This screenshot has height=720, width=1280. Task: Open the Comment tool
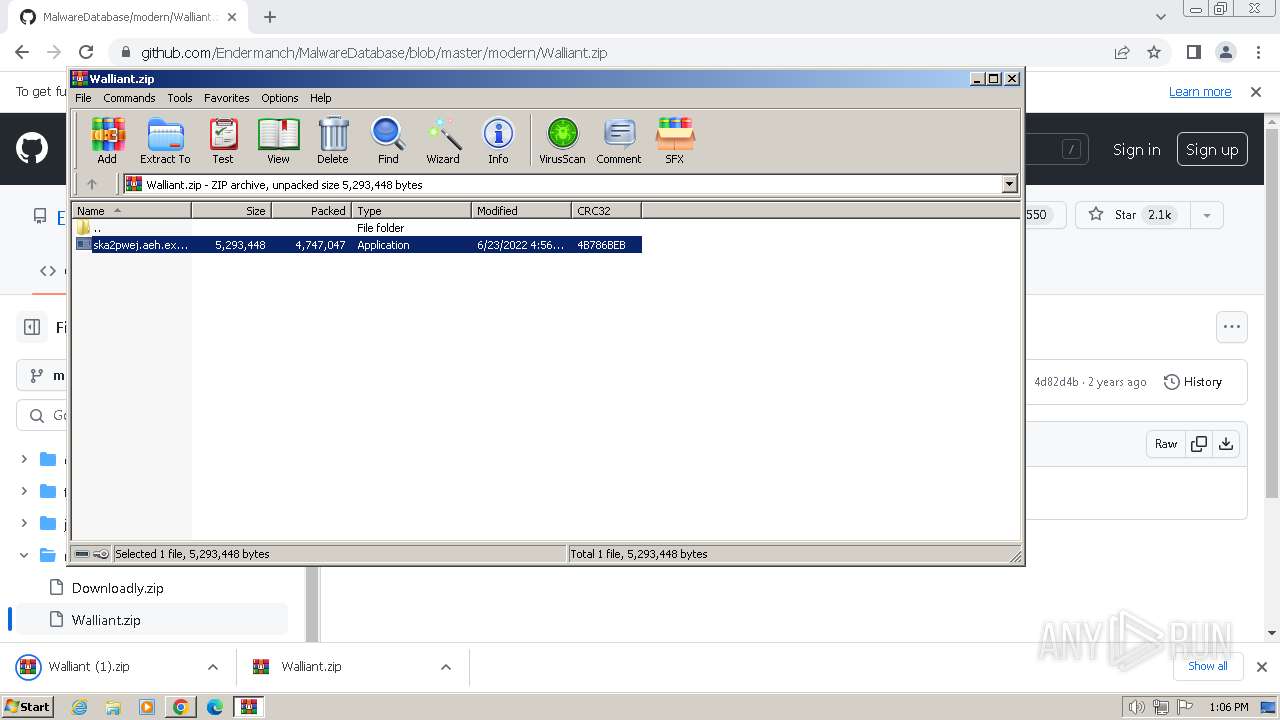(x=619, y=141)
